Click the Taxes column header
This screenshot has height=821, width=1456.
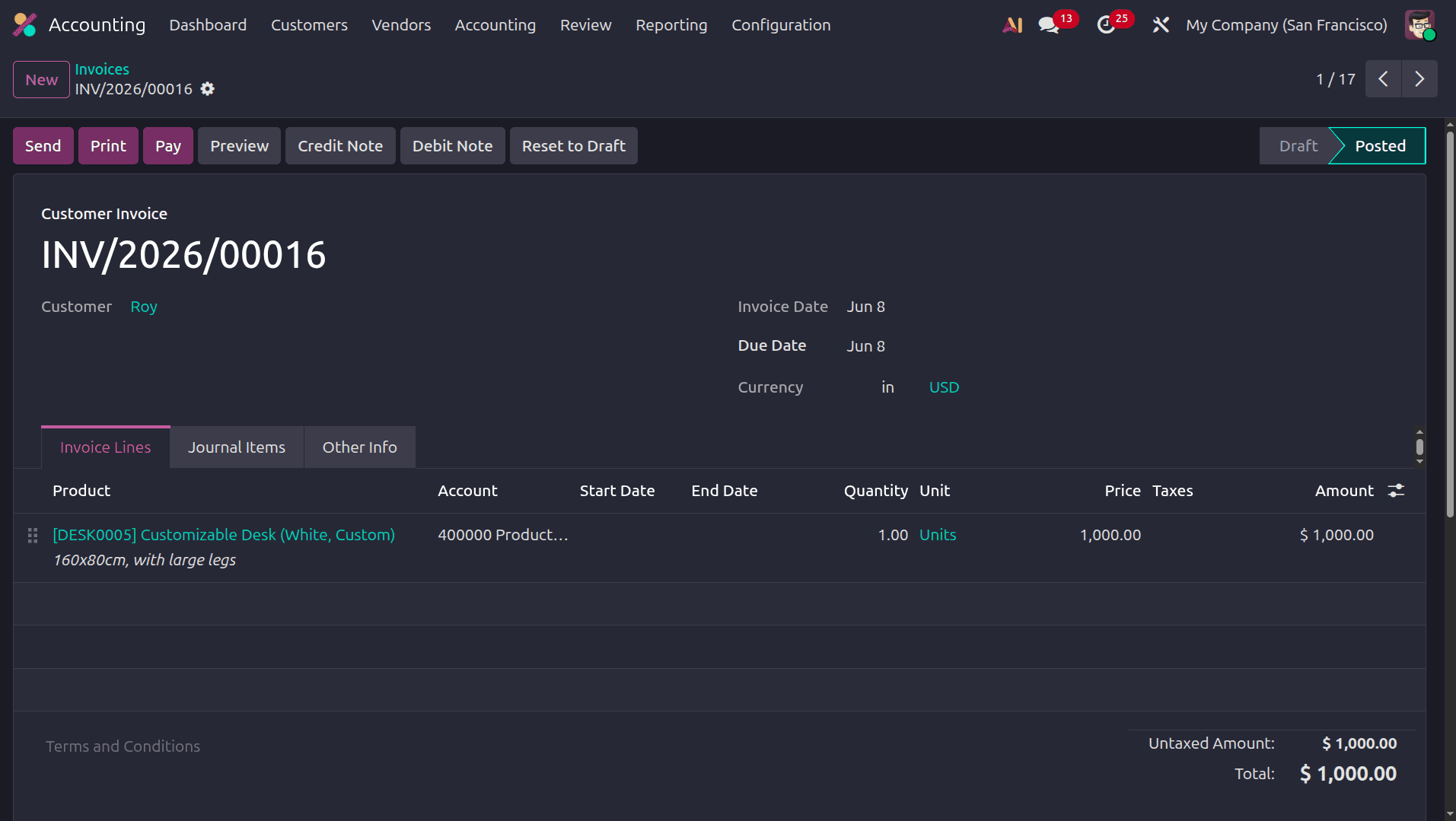1172,491
